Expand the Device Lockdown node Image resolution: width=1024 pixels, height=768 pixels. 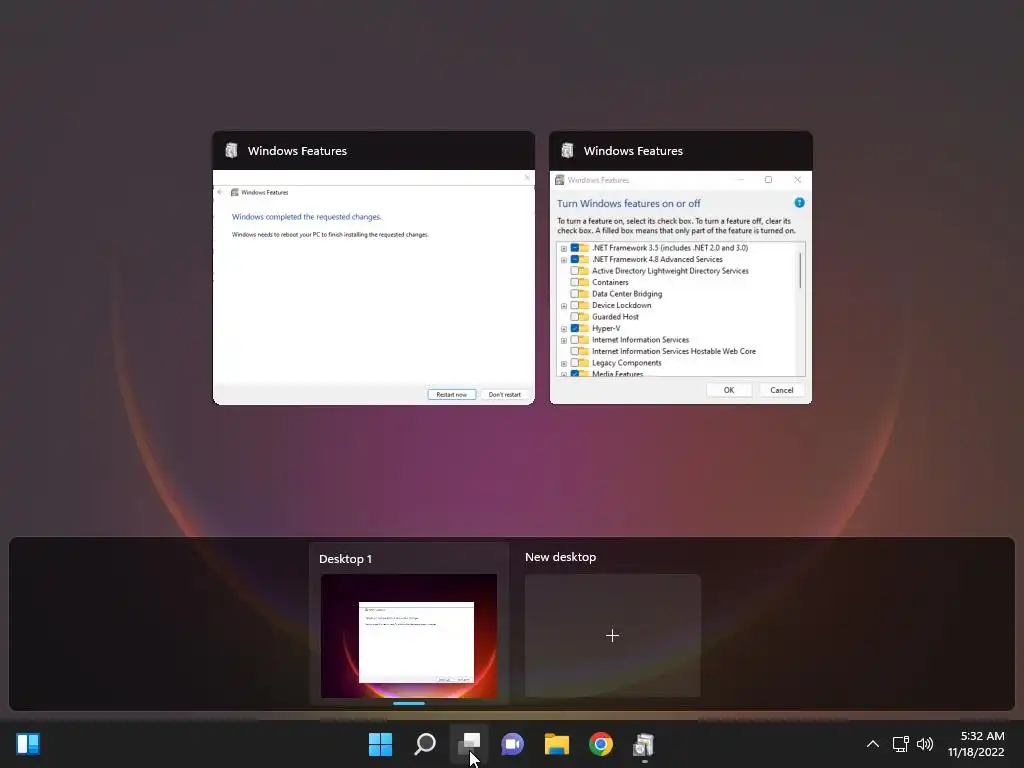564,306
